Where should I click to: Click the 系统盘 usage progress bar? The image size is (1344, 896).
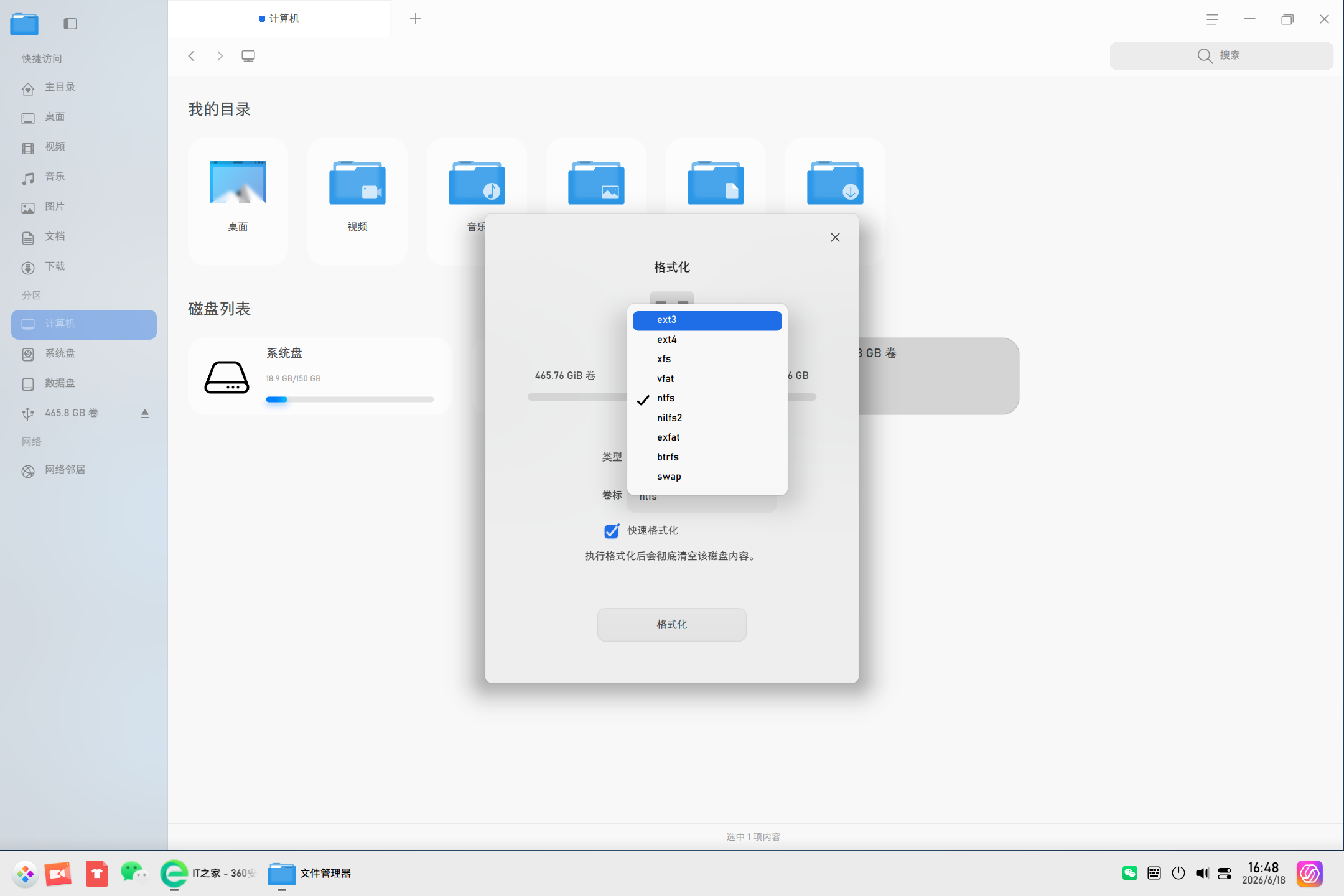coord(350,399)
